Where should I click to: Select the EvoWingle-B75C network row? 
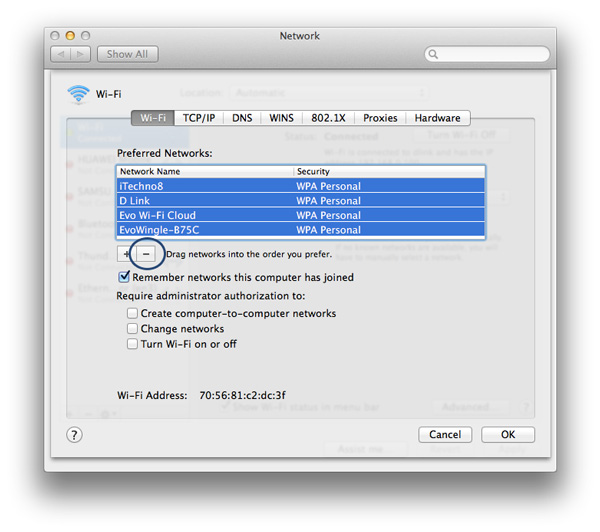click(300, 230)
